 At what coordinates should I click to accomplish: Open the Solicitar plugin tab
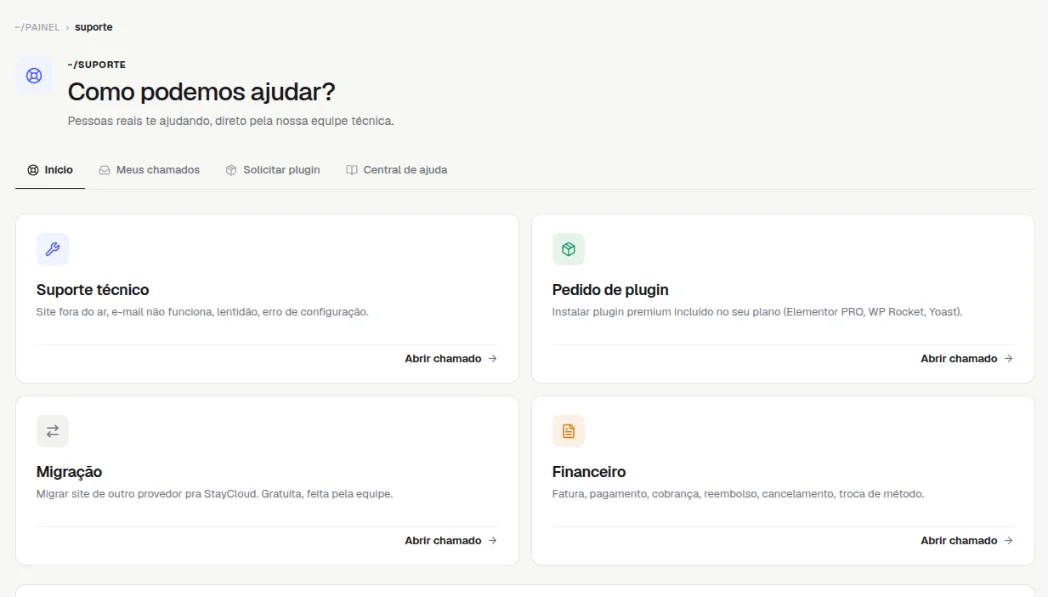coord(273,170)
